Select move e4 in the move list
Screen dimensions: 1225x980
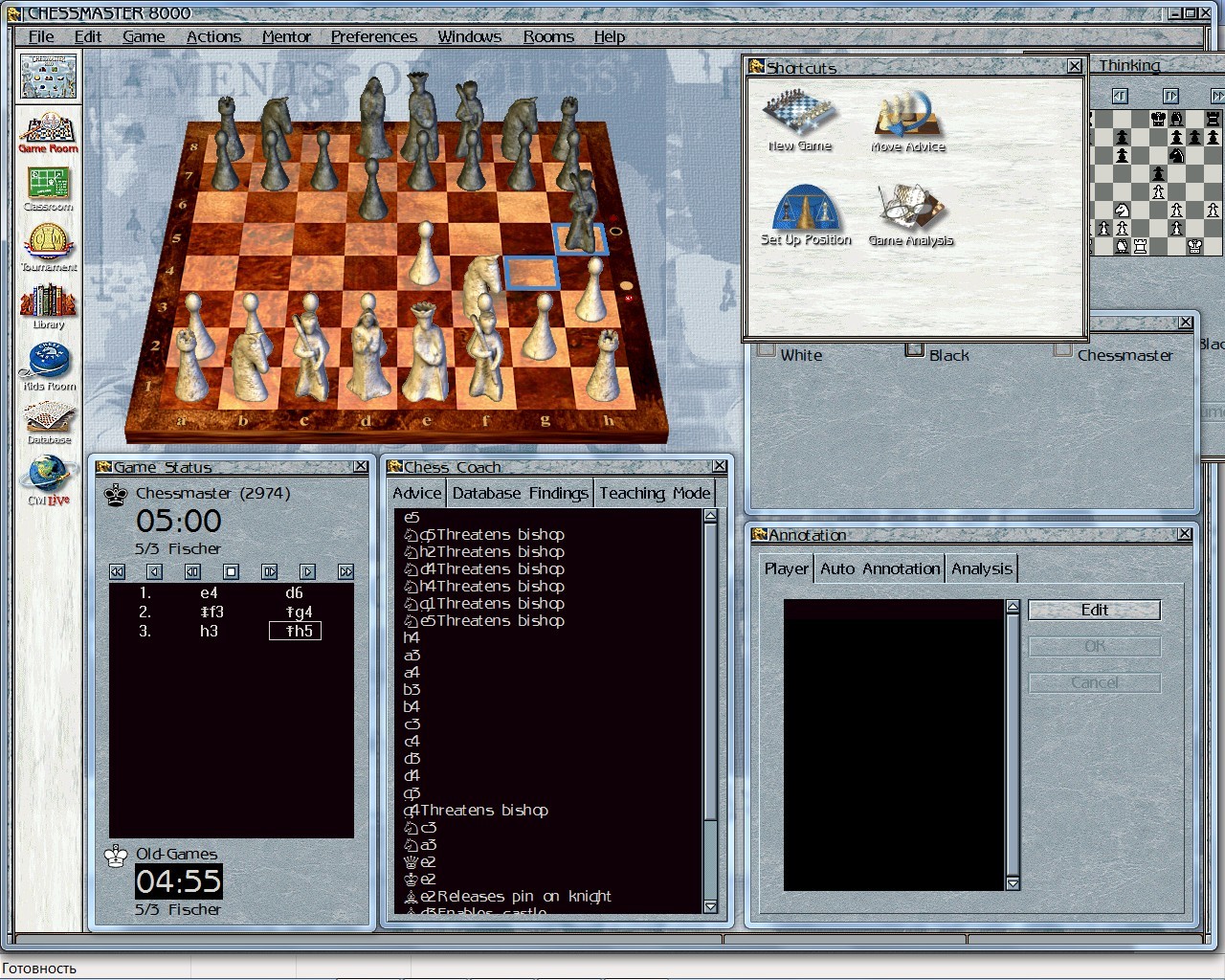209,592
